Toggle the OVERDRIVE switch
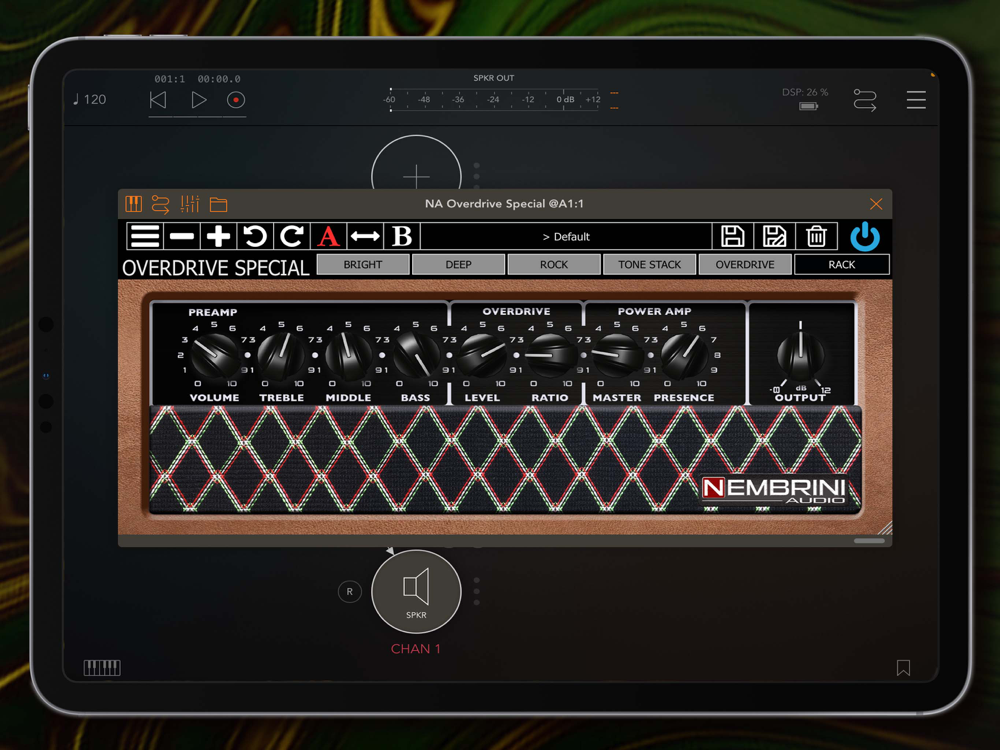 point(745,265)
